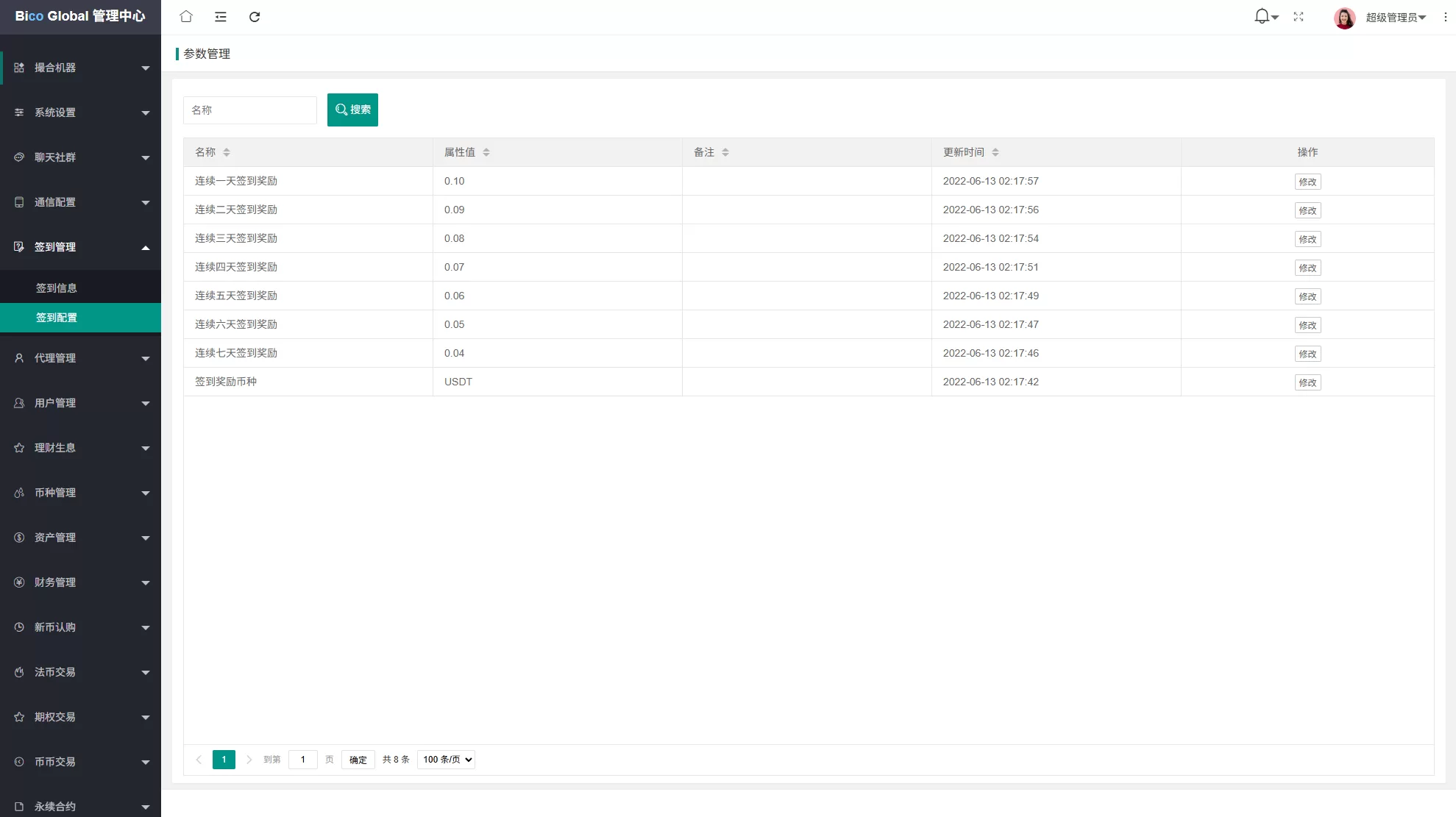
Task: Sort the 名称 column using sort arrows
Action: click(227, 152)
